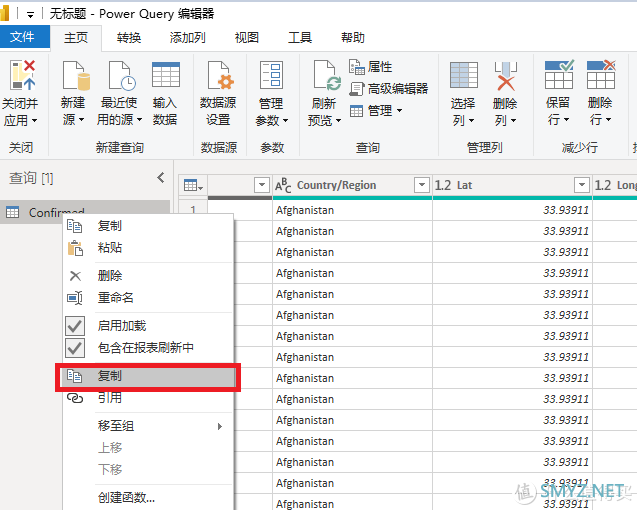This screenshot has width=637, height=510.
Task: Switch to the Home (主页) tab
Action: [76, 38]
